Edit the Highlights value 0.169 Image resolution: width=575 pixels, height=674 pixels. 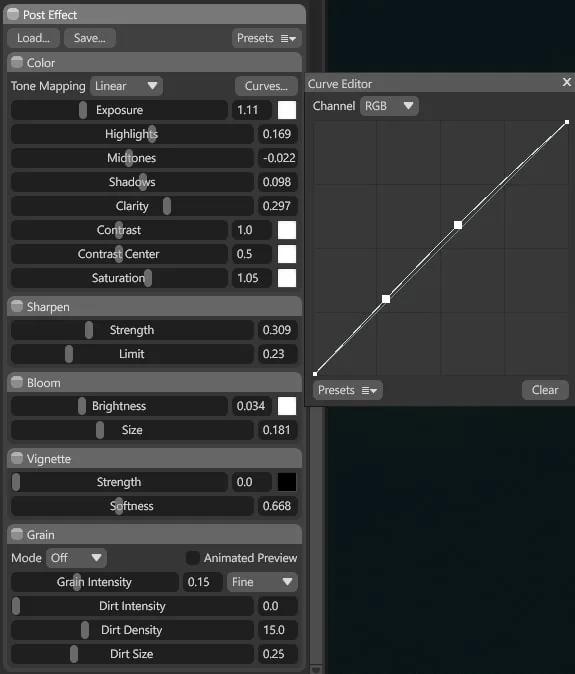click(277, 134)
